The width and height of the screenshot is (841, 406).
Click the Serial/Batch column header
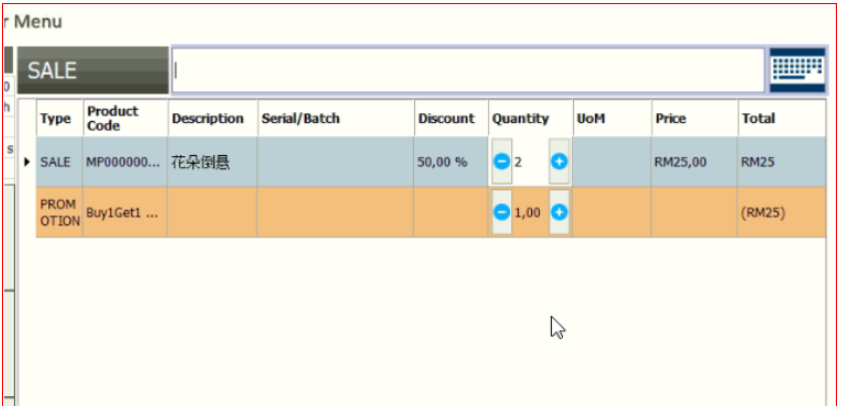tap(336, 118)
